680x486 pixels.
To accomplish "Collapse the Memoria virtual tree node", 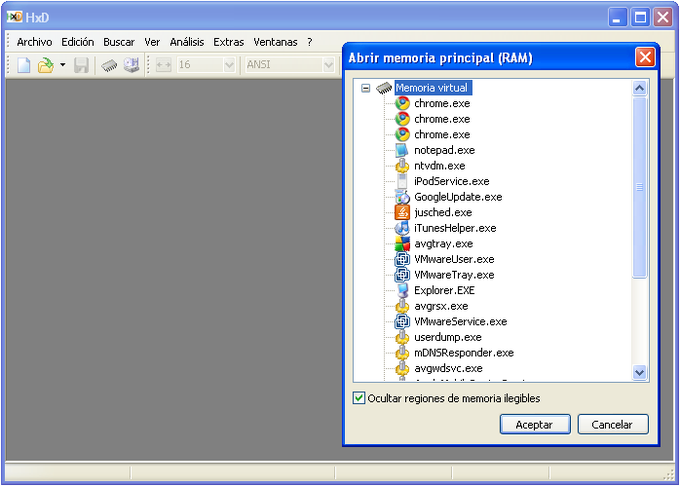I will click(366, 88).
